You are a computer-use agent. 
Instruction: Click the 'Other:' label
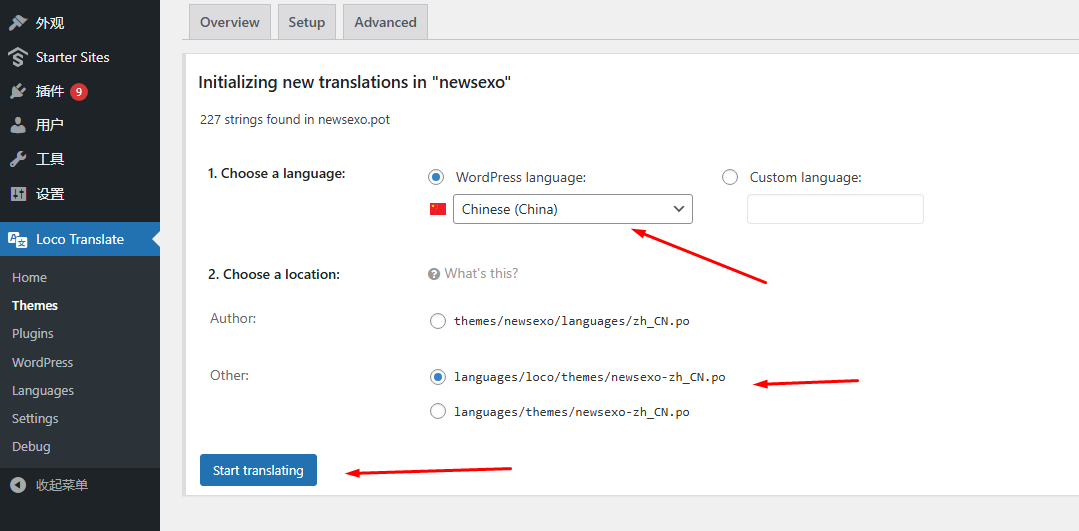[x=230, y=376]
